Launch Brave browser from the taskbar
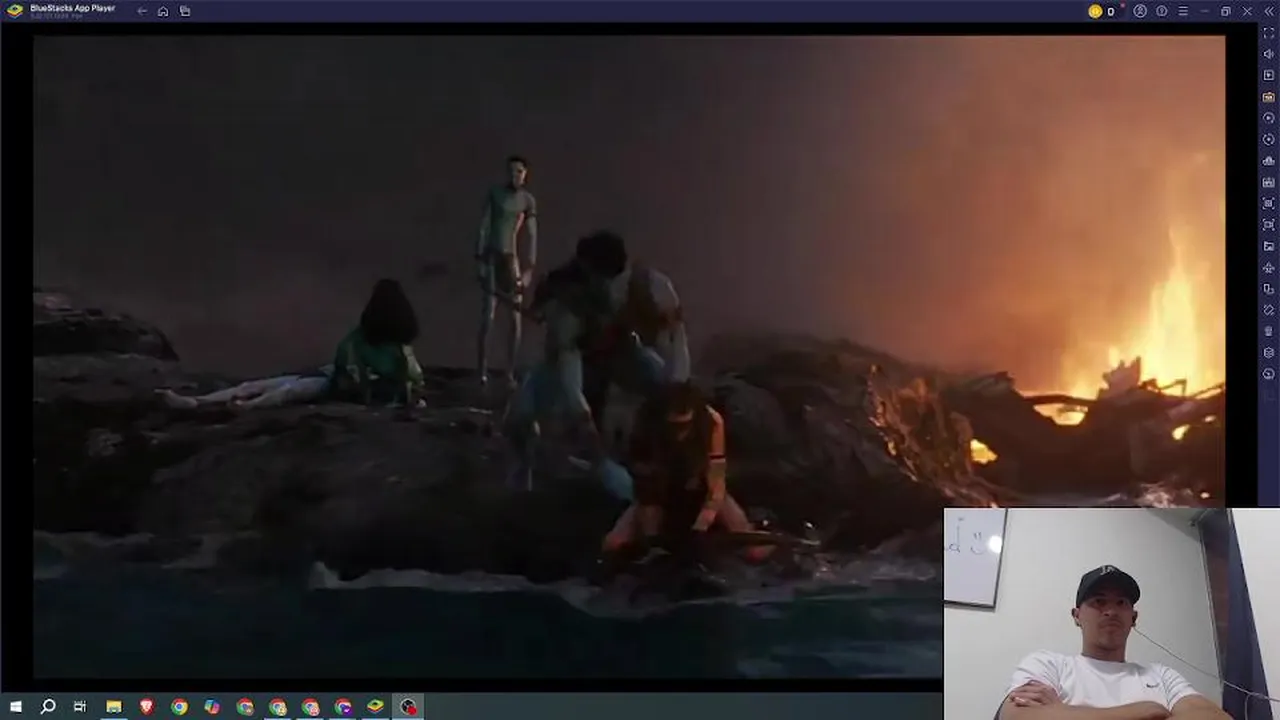Viewport: 1280px width, 720px height. click(x=147, y=707)
